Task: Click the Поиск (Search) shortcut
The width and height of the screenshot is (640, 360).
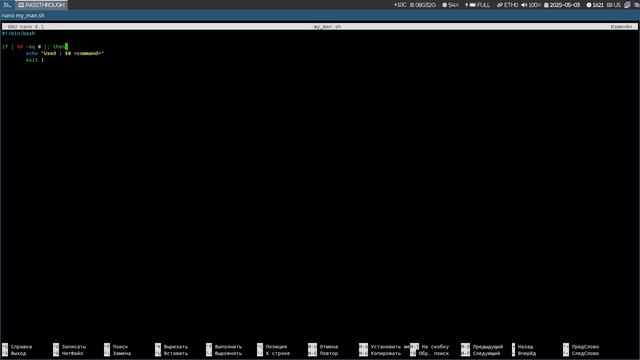Action: 116,347
